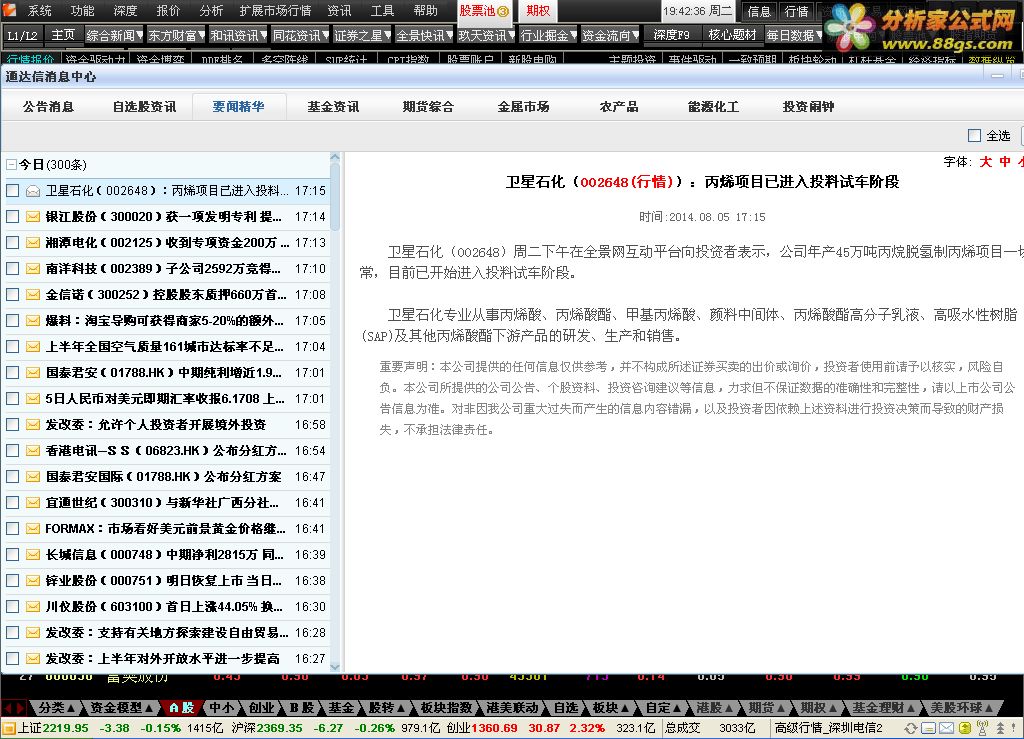
Task: Open the 综合新闻 dropdown
Action: [114, 35]
